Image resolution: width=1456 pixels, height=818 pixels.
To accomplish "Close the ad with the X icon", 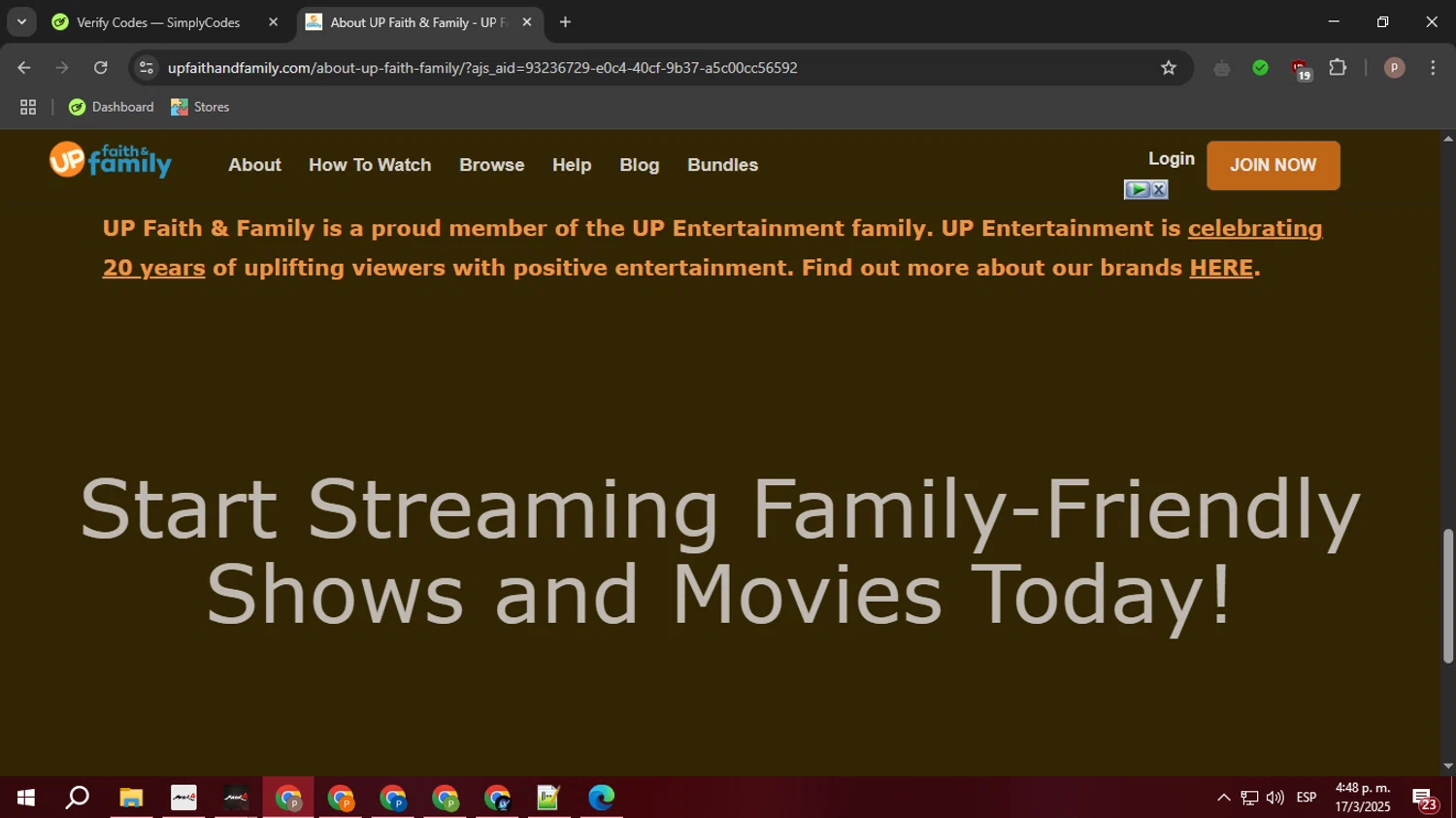I will pos(1159,190).
